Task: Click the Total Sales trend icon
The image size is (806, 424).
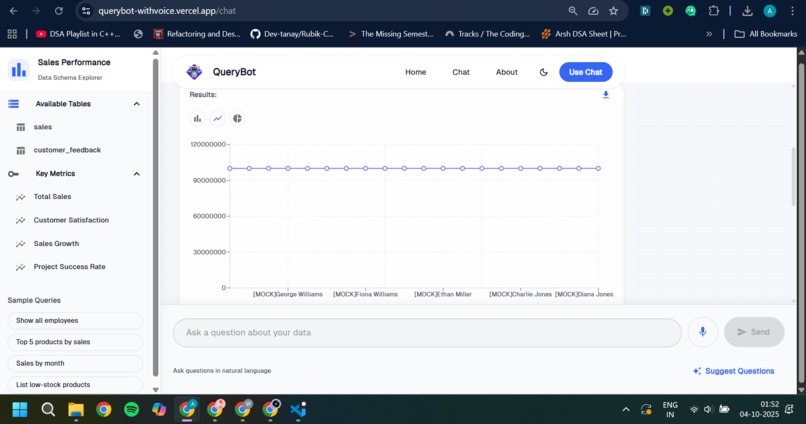Action: click(x=21, y=197)
